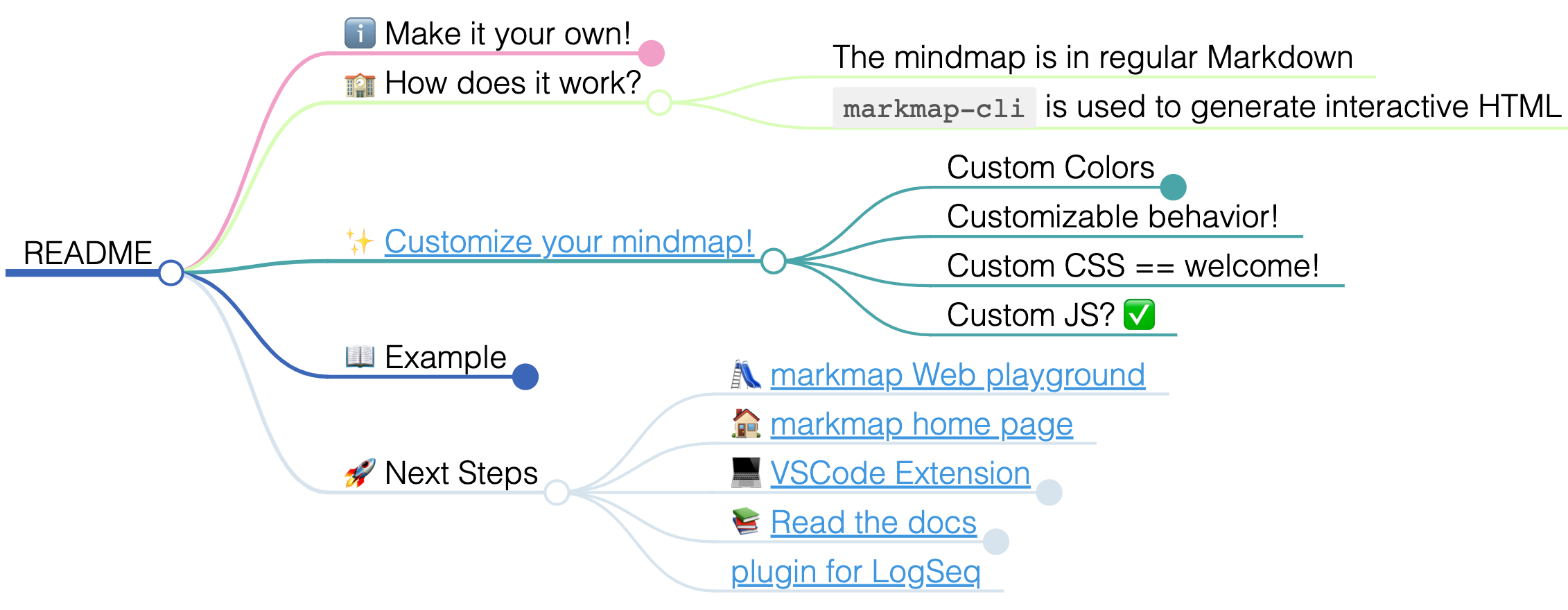Click the 'README' root label

point(87,253)
